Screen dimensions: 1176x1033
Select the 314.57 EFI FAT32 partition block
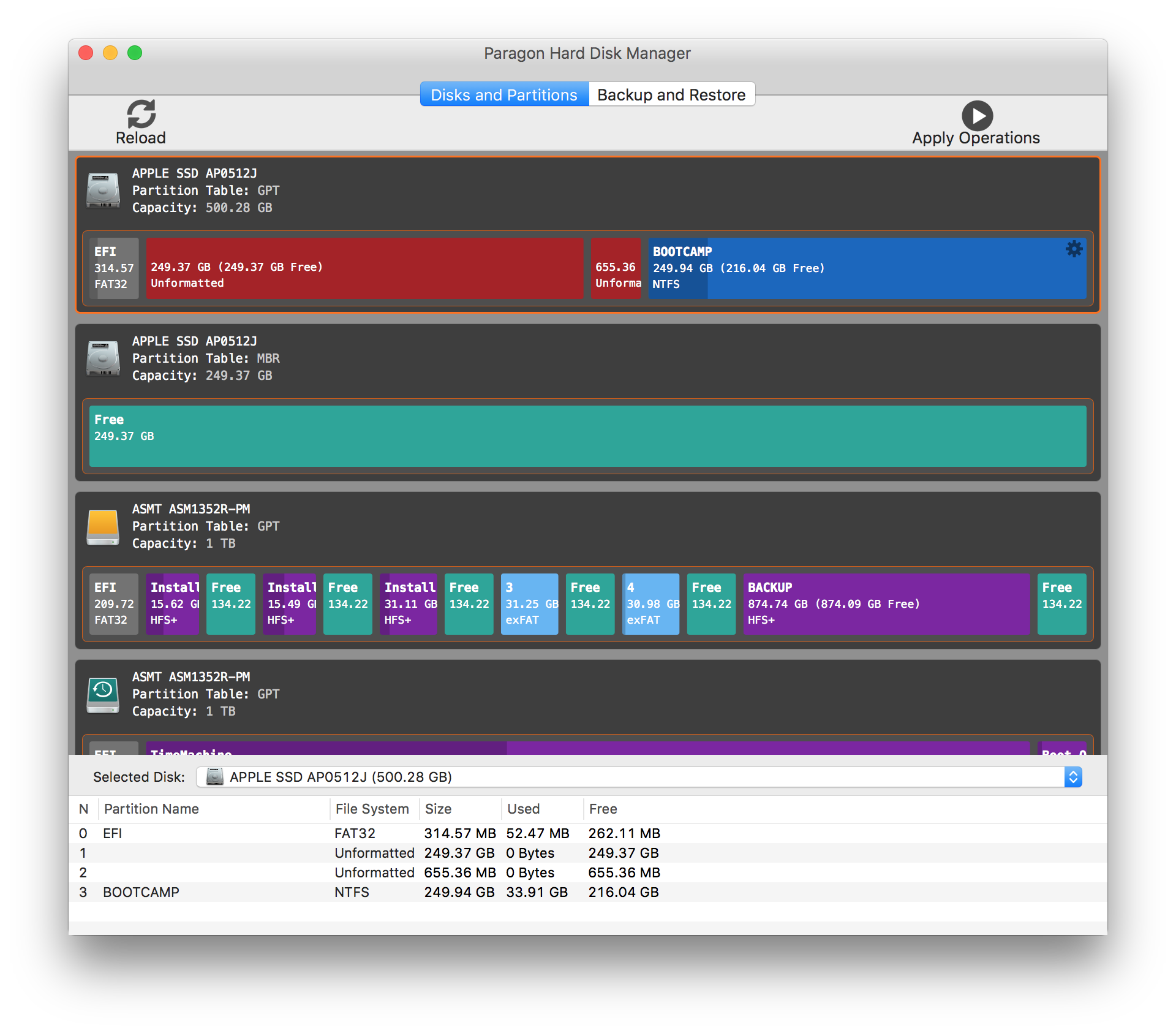[x=114, y=268]
